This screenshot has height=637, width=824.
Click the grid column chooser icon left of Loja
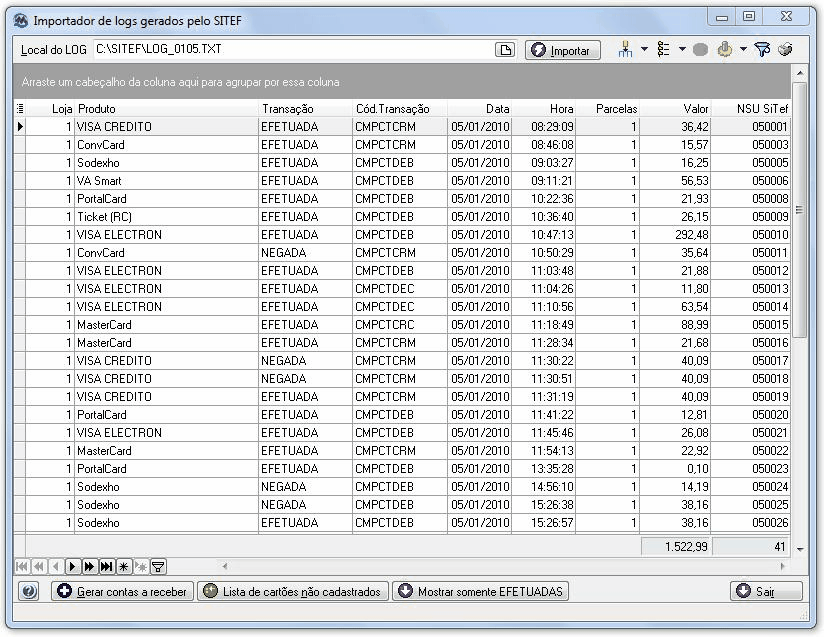tap(19, 109)
